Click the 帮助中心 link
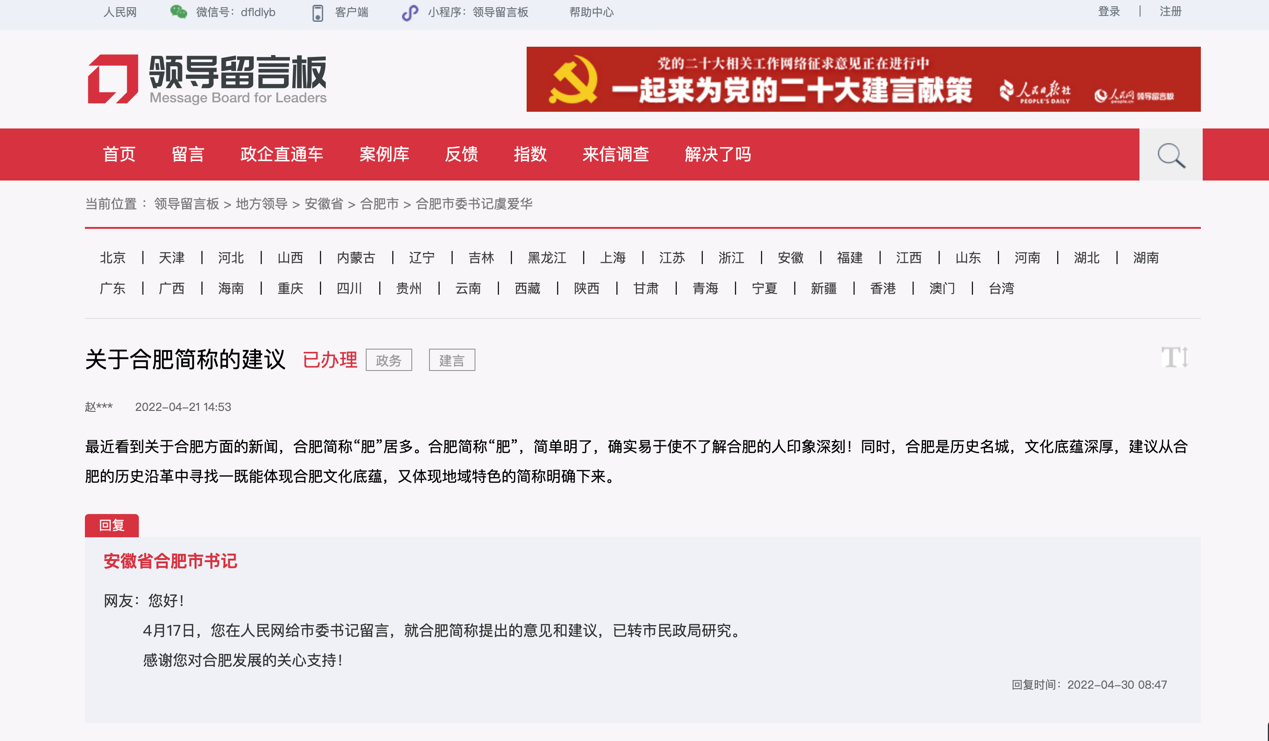The image size is (1269, 741). 592,13
